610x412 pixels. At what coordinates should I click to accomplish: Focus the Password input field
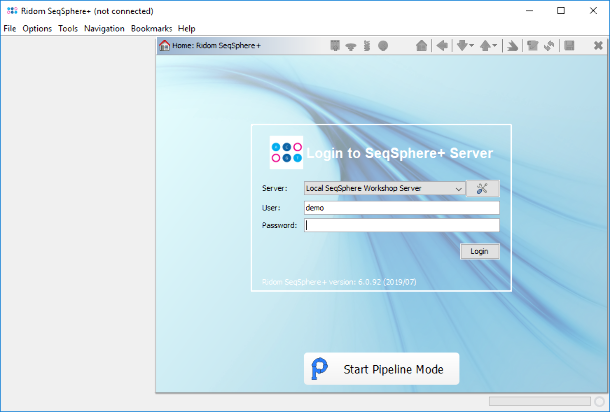point(401,225)
